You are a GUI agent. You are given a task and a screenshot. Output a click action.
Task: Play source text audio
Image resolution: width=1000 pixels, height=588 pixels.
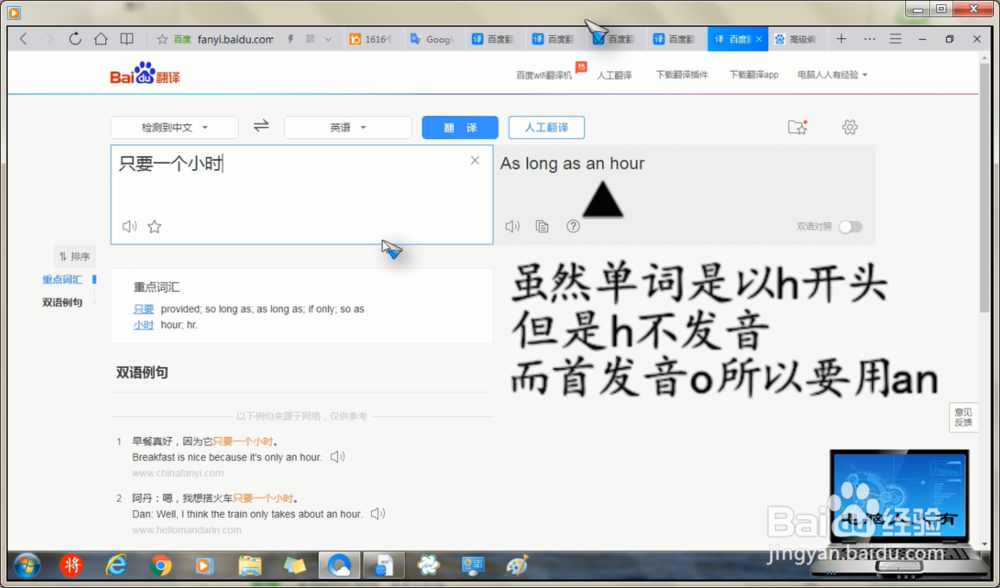click(x=129, y=226)
